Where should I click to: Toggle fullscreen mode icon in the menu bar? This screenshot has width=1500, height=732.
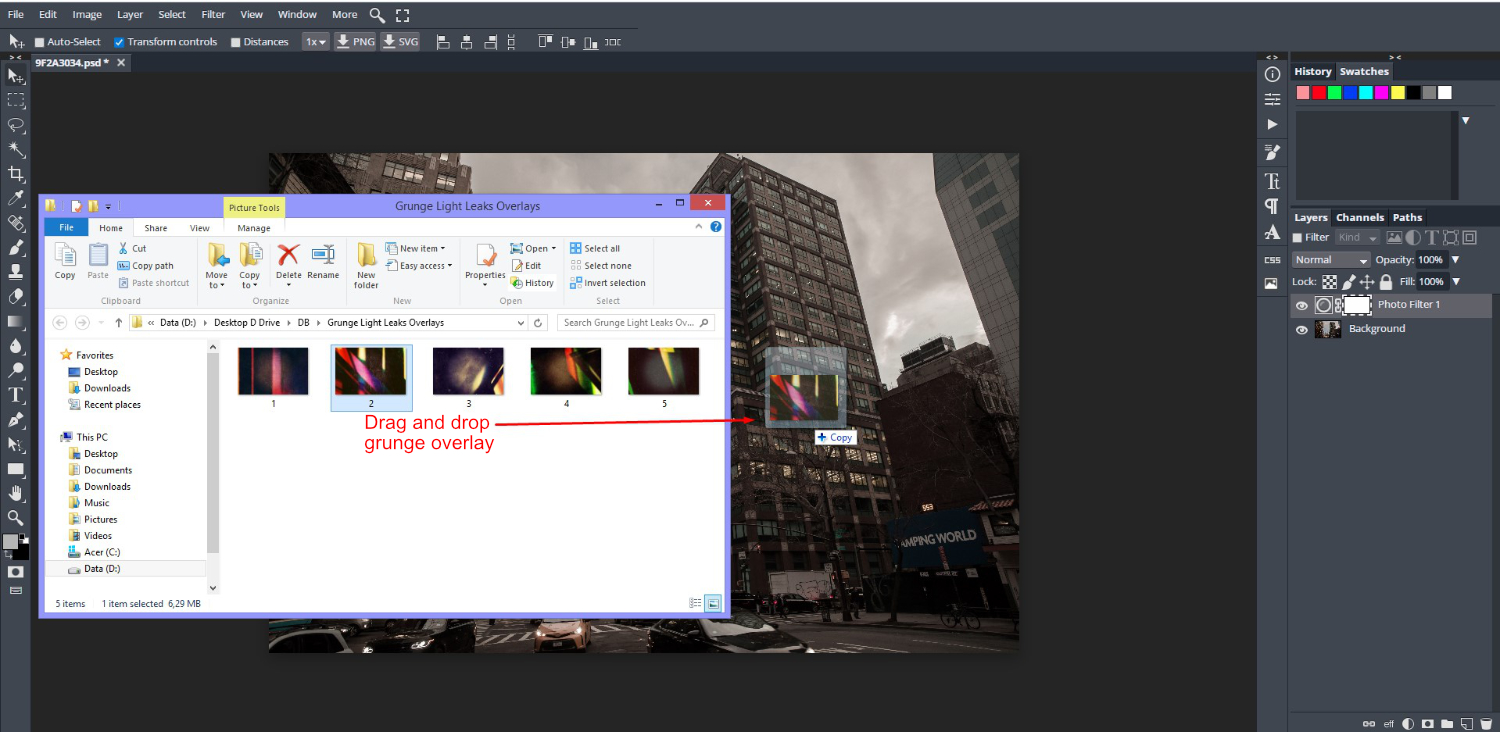pyautogui.click(x=402, y=15)
